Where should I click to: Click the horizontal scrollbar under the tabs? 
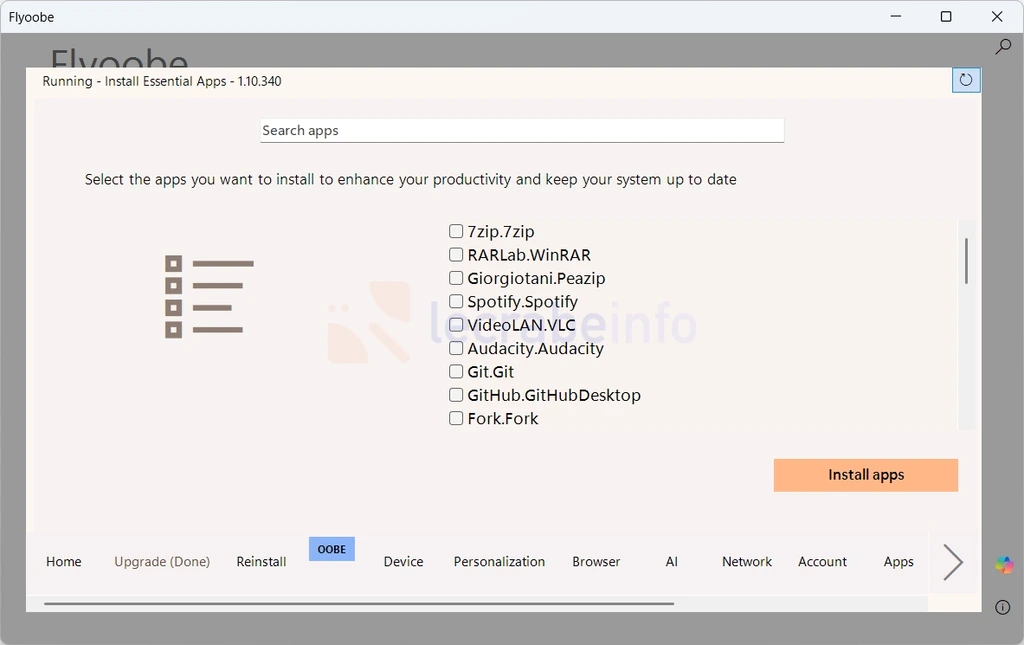pos(359,604)
